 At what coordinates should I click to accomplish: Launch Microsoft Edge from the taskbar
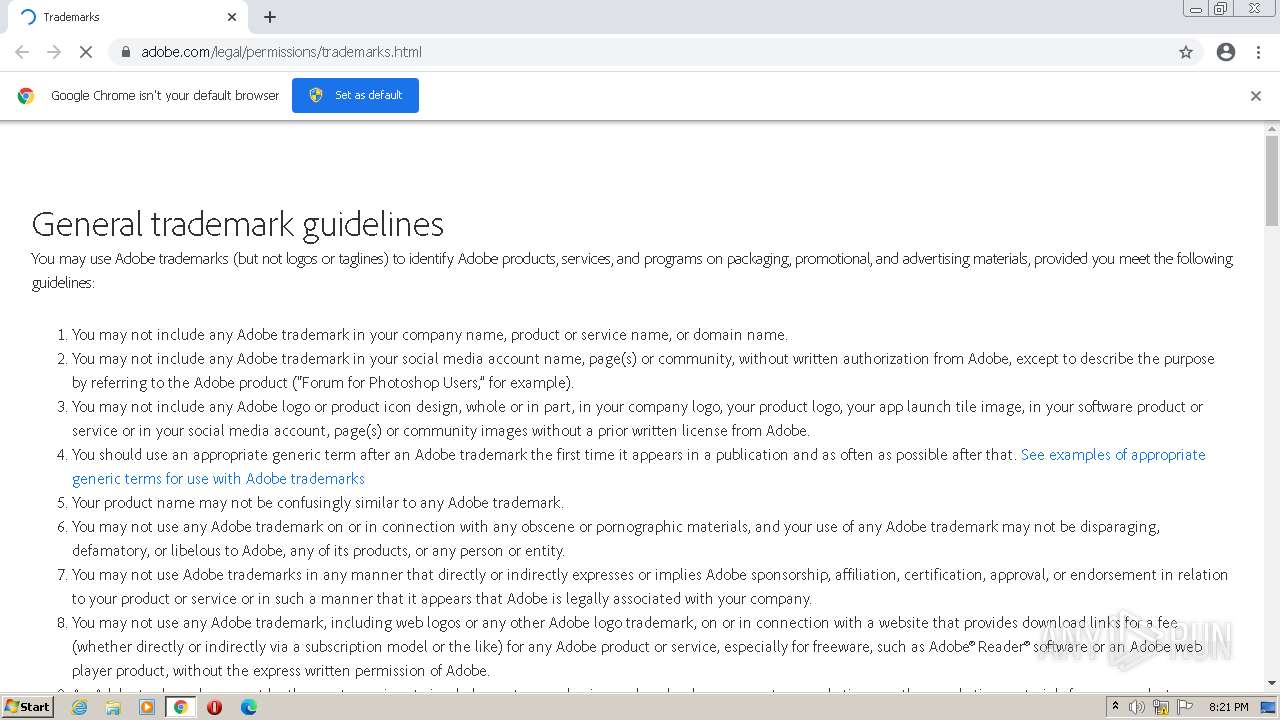pyautogui.click(x=248, y=707)
